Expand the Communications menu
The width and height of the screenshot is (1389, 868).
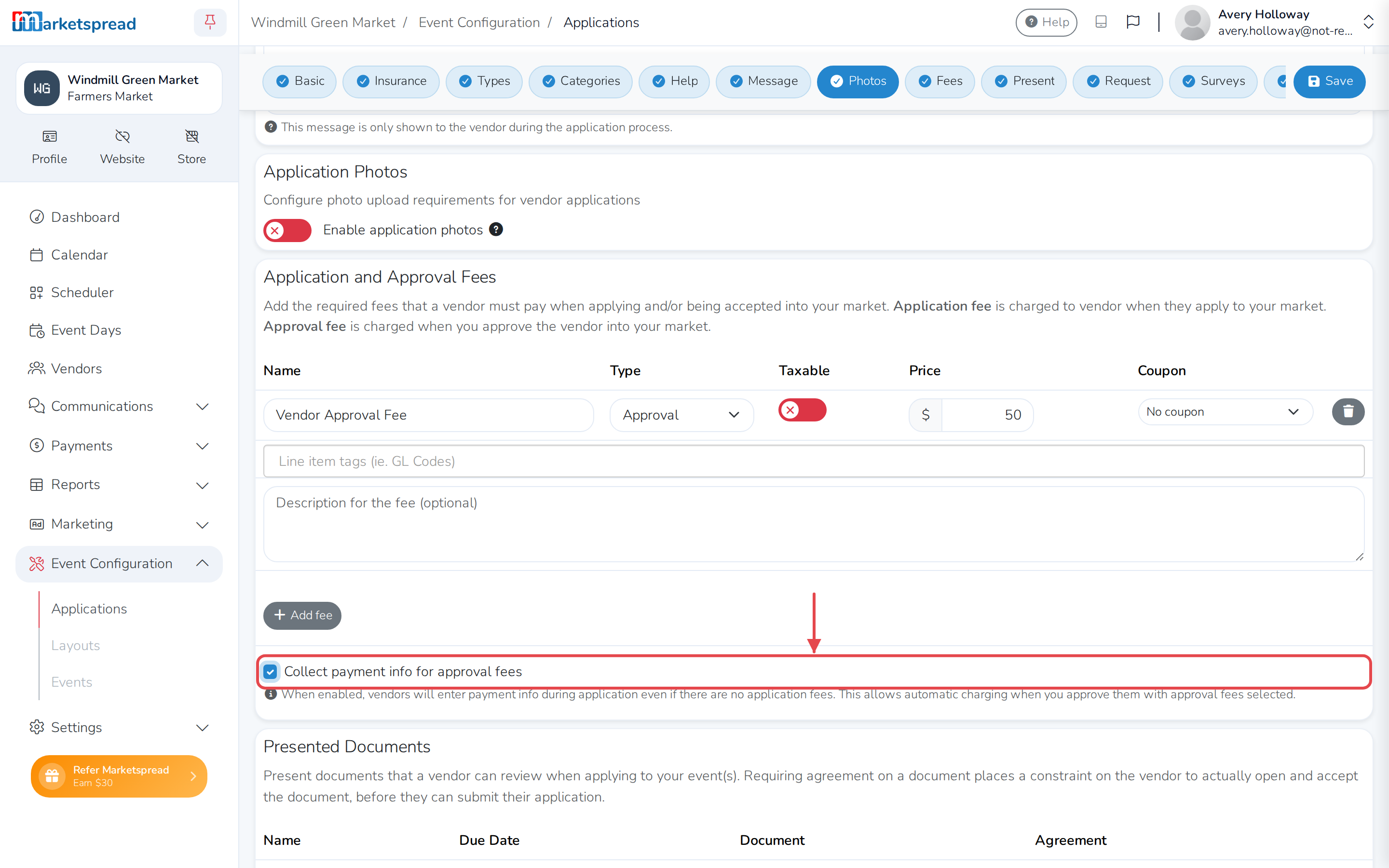coord(119,407)
